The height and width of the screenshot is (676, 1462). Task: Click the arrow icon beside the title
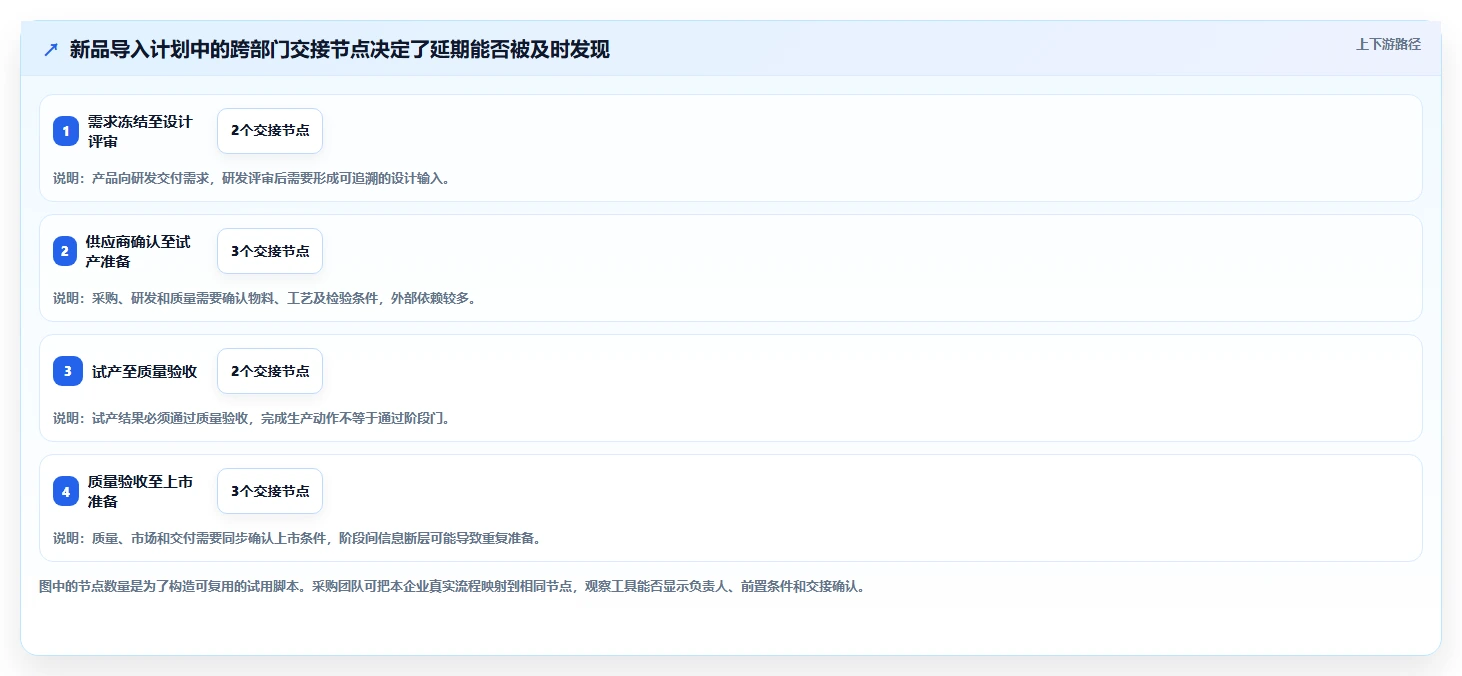(51, 50)
